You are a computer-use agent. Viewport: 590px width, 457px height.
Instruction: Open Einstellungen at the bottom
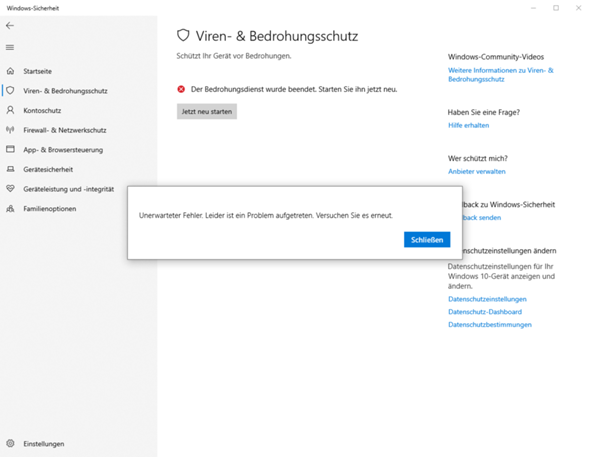click(x=44, y=444)
